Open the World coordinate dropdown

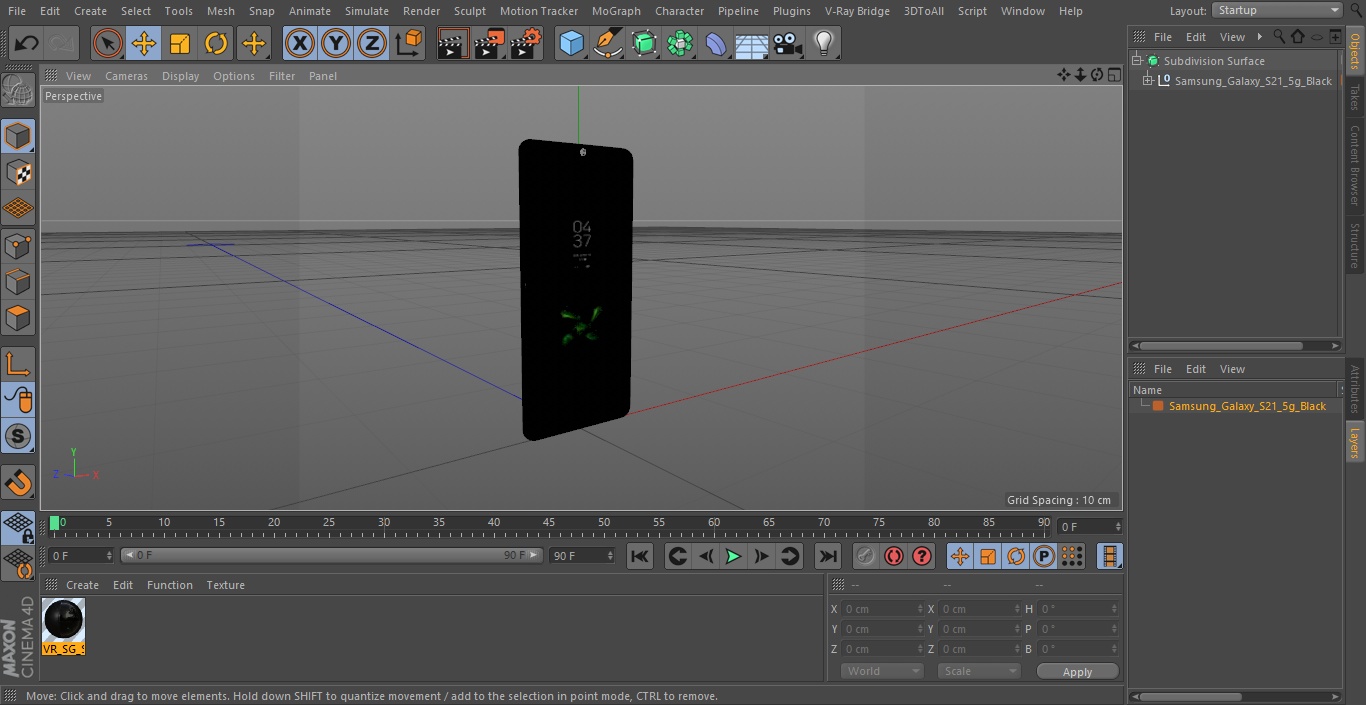point(882,671)
